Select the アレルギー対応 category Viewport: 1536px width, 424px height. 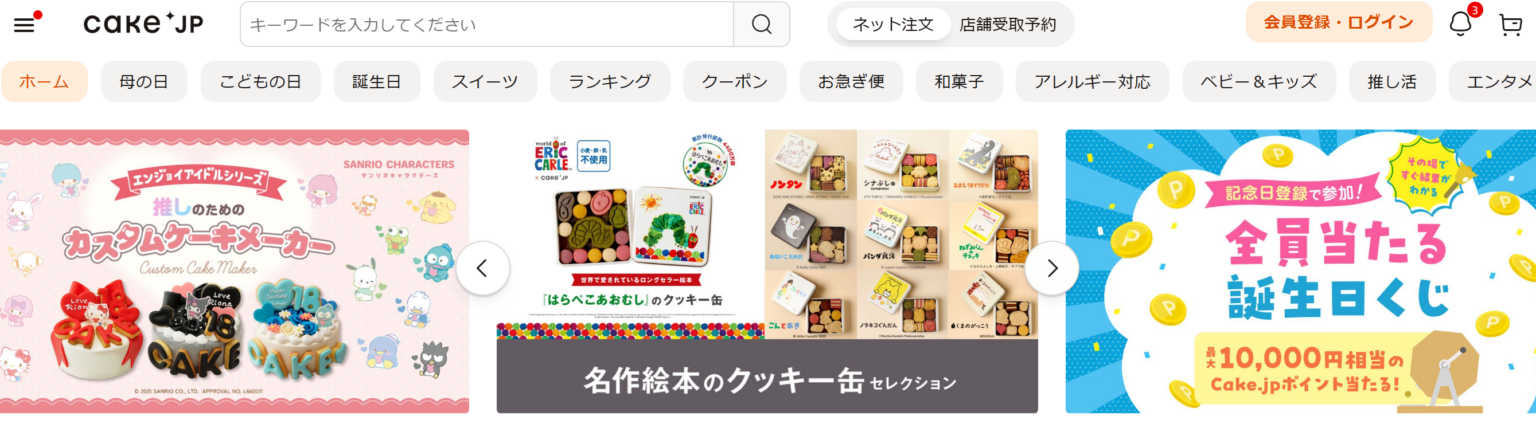1092,81
